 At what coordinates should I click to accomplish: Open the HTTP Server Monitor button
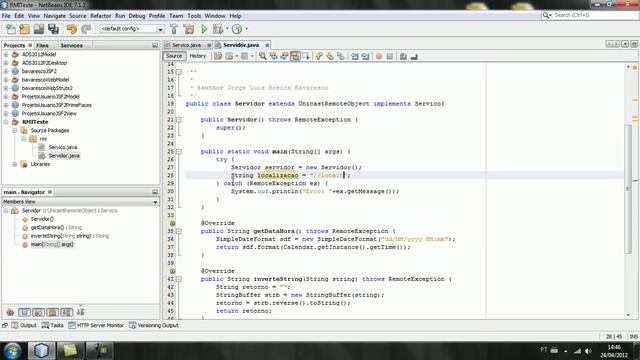pyautogui.click(x=96, y=325)
